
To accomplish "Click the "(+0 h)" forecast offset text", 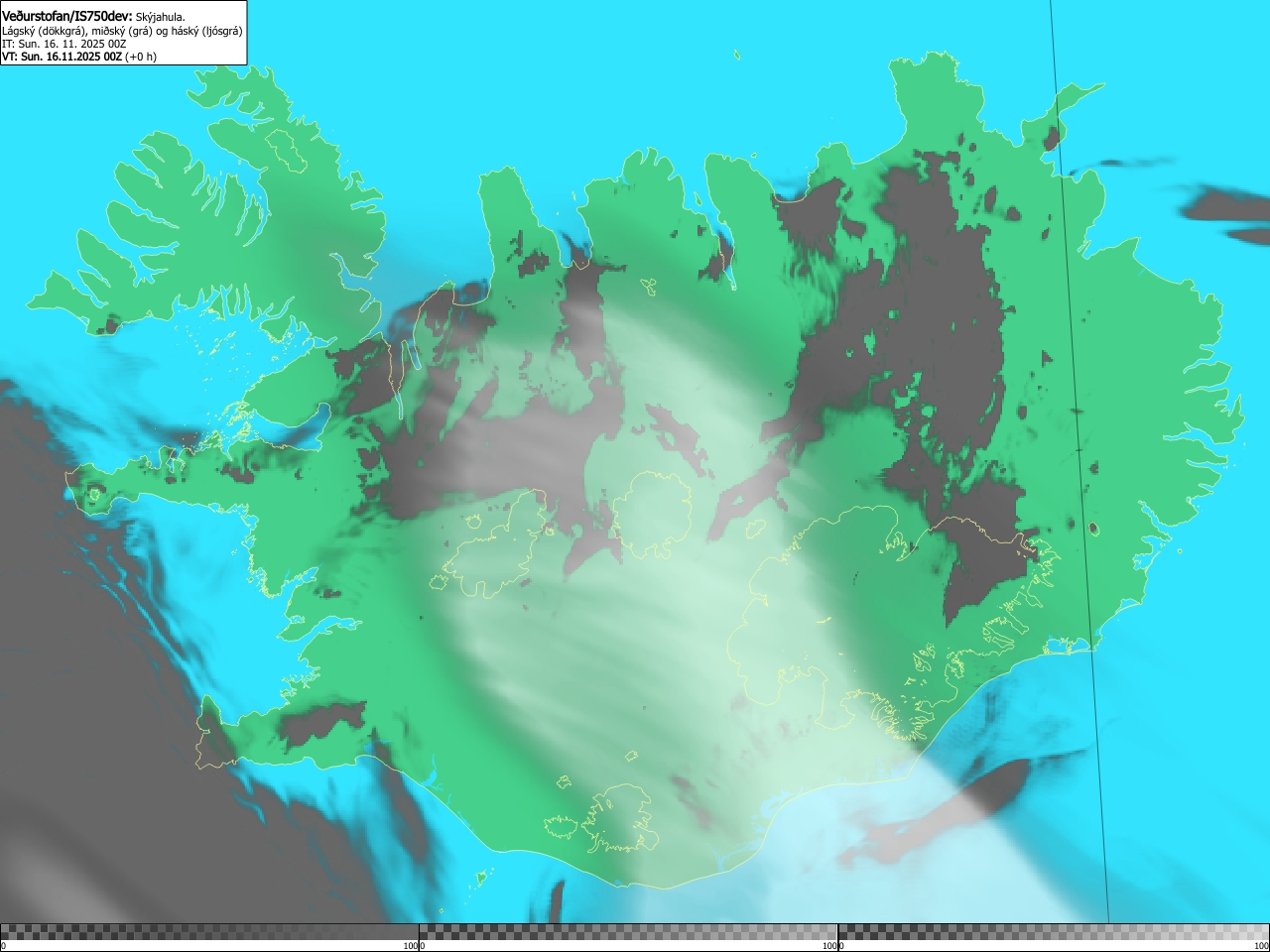I will (141, 57).
